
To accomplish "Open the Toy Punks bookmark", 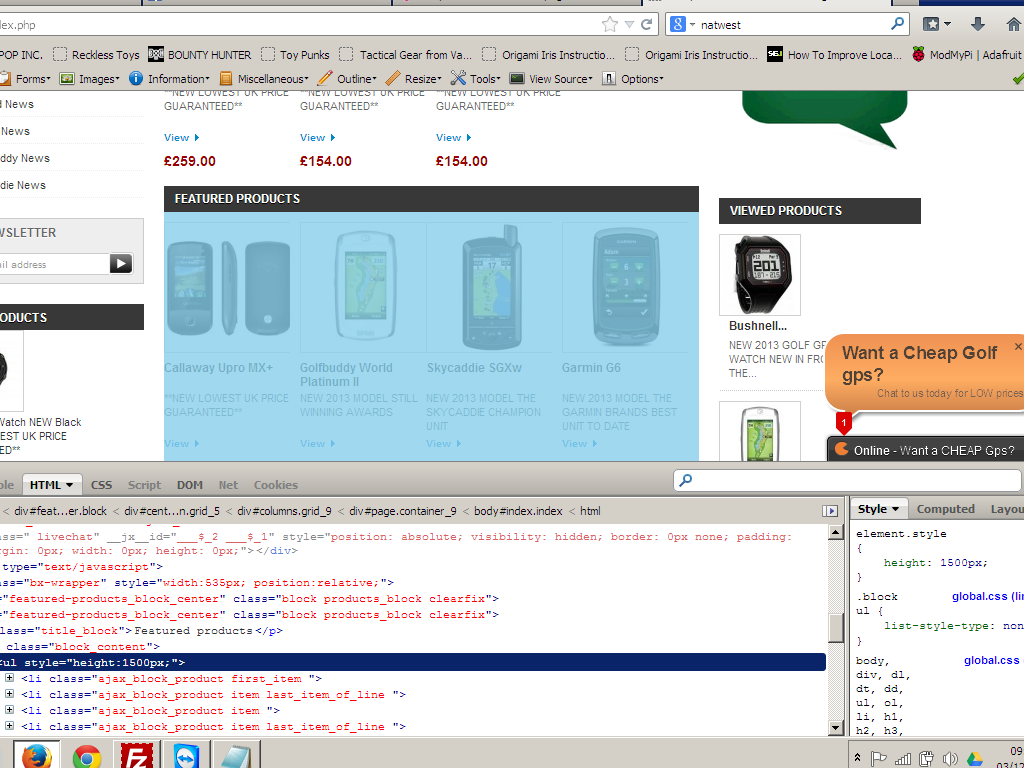I will [295, 55].
